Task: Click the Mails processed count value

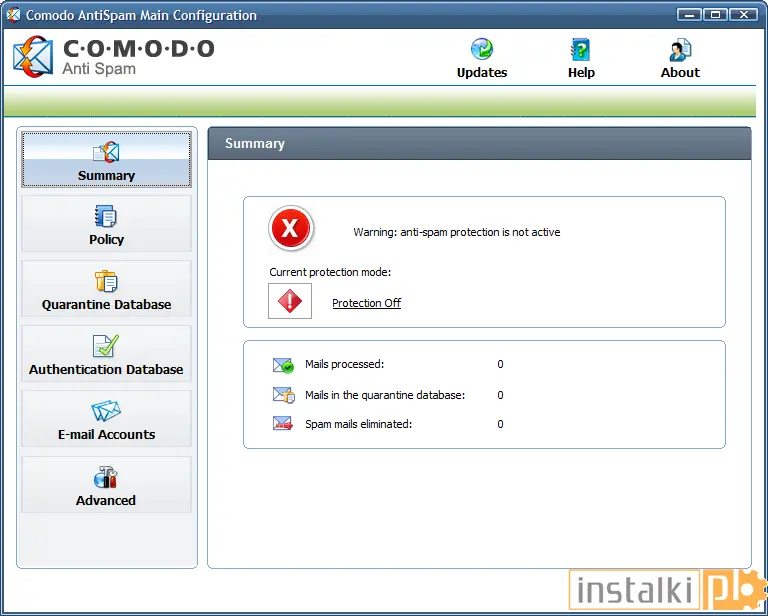Action: tap(500, 364)
